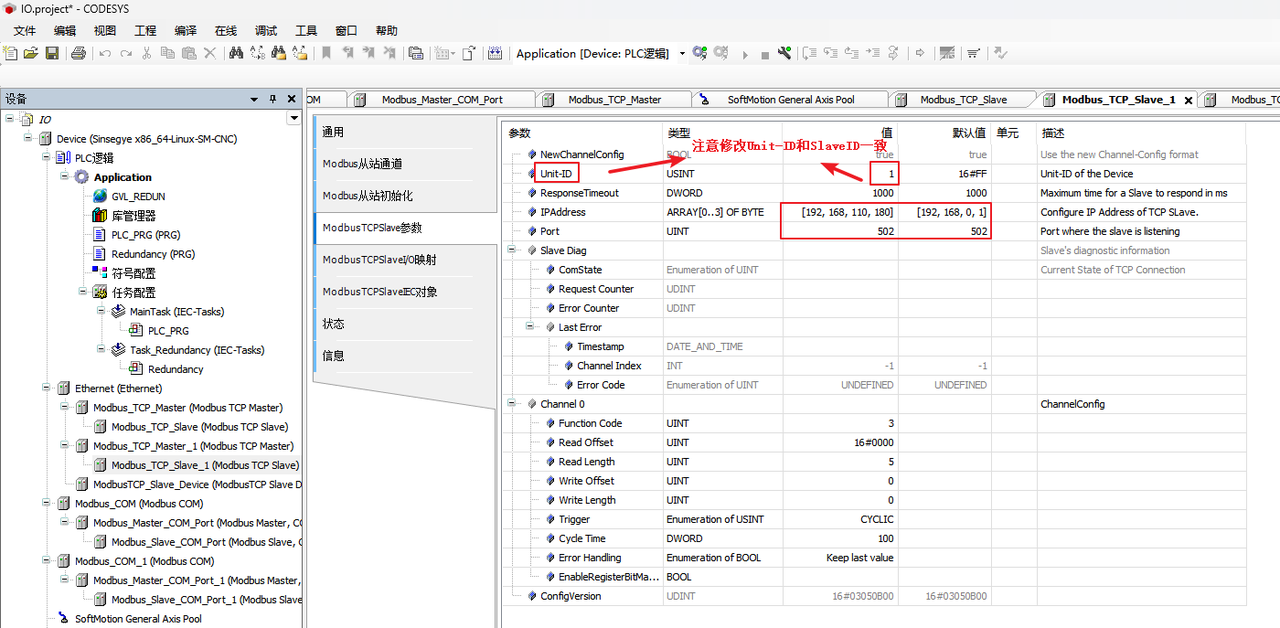Collapse the Application tree node

point(65,177)
